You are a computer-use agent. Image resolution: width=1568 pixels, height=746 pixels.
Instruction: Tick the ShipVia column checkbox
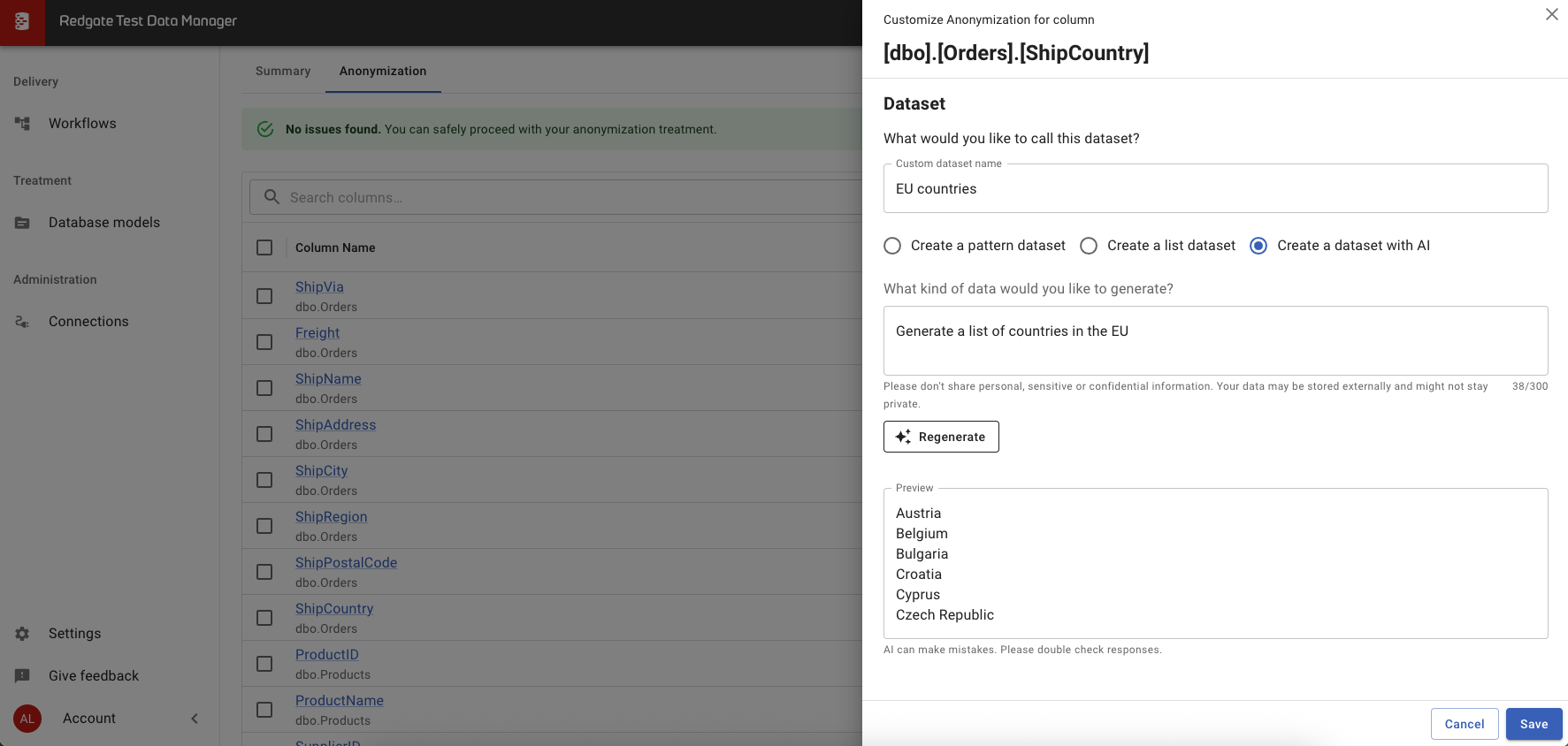pos(264,296)
